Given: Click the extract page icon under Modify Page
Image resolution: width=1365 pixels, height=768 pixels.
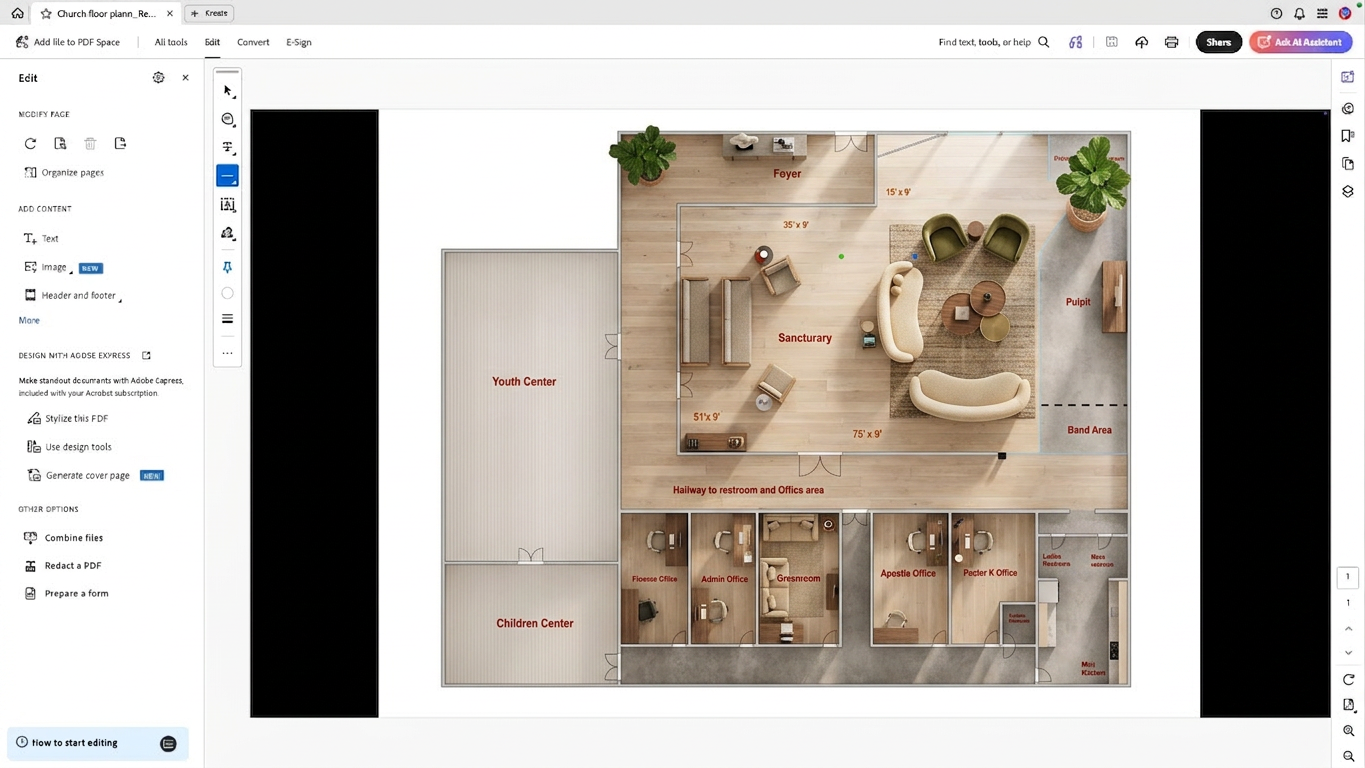Looking at the screenshot, I should pyautogui.click(x=60, y=143).
